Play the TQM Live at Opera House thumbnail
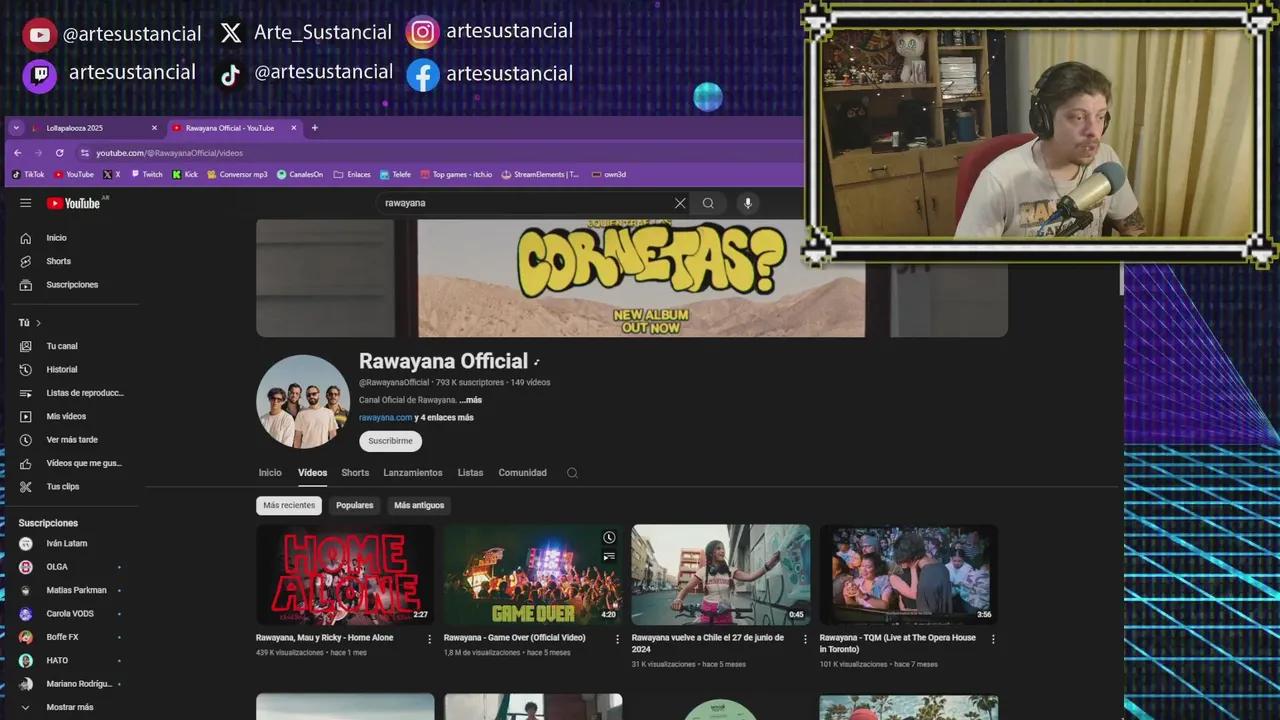Image resolution: width=1280 pixels, height=720 pixels. (x=909, y=575)
